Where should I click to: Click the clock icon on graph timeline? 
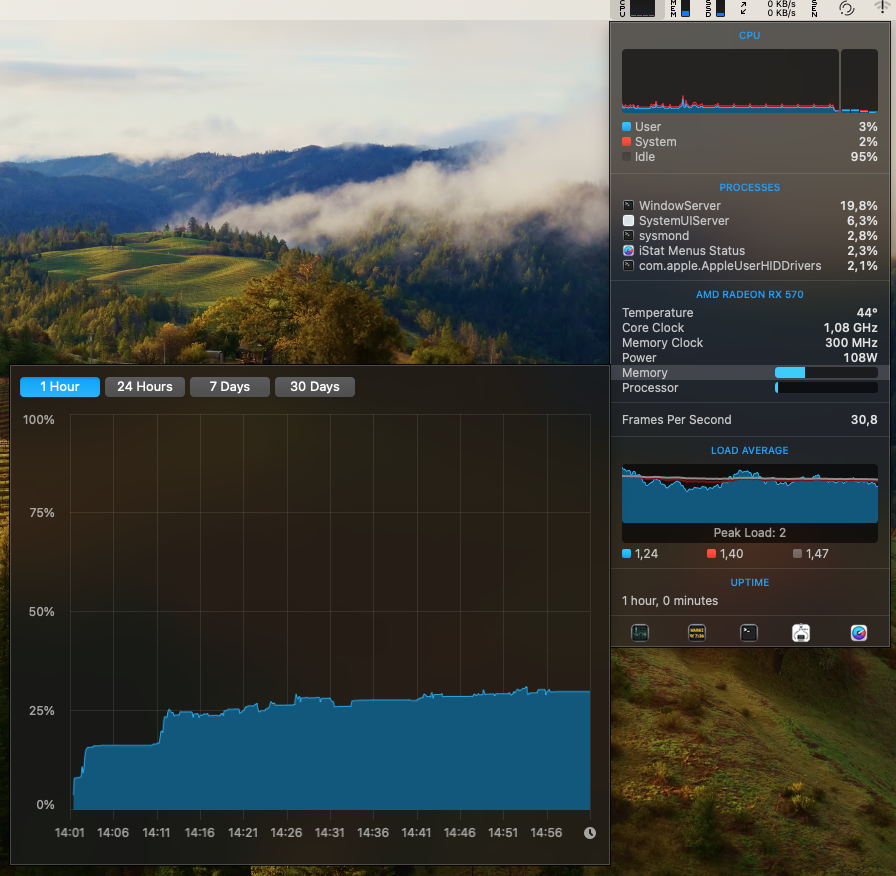tap(590, 833)
